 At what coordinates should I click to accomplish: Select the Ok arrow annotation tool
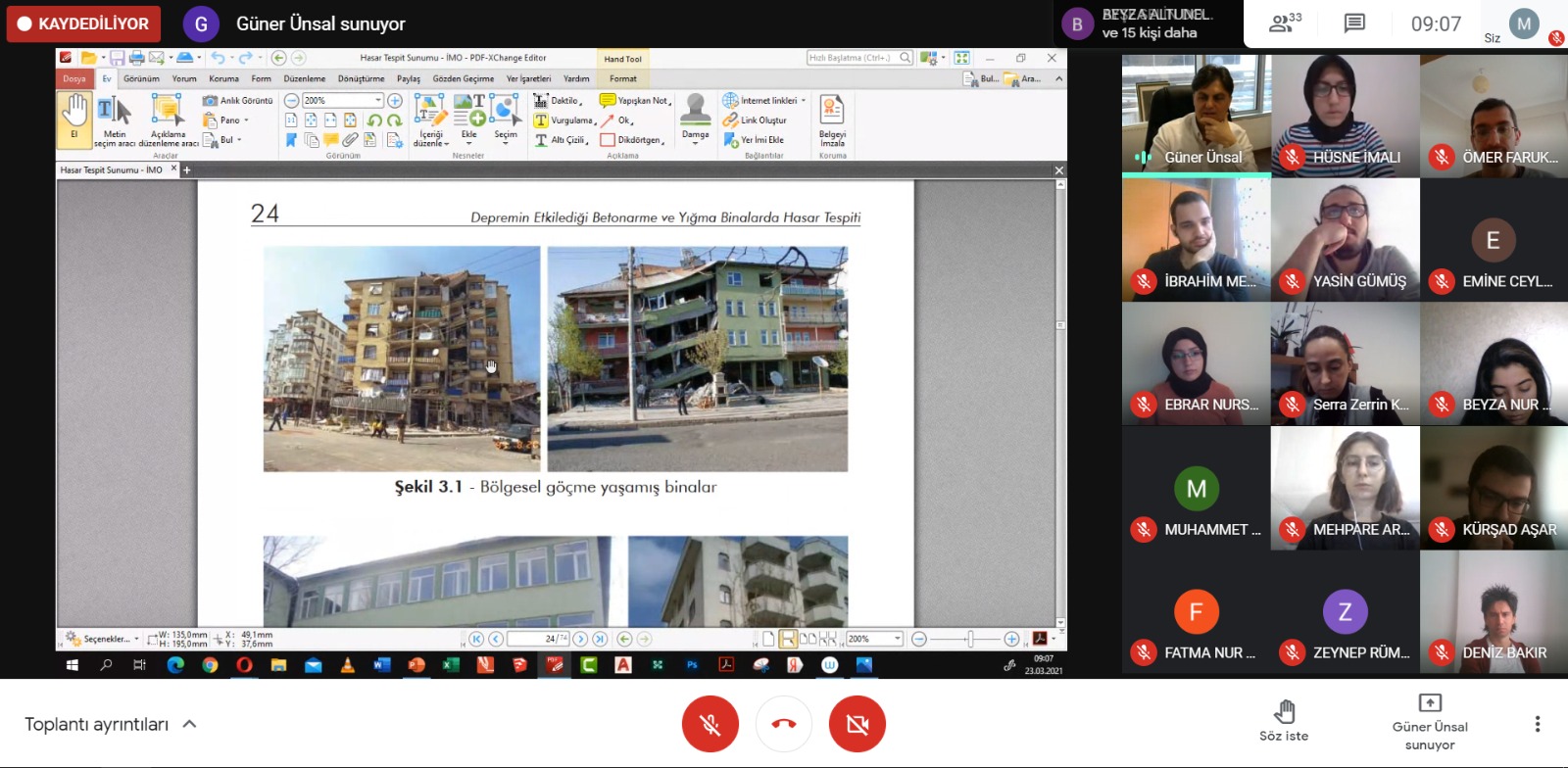tap(617, 120)
